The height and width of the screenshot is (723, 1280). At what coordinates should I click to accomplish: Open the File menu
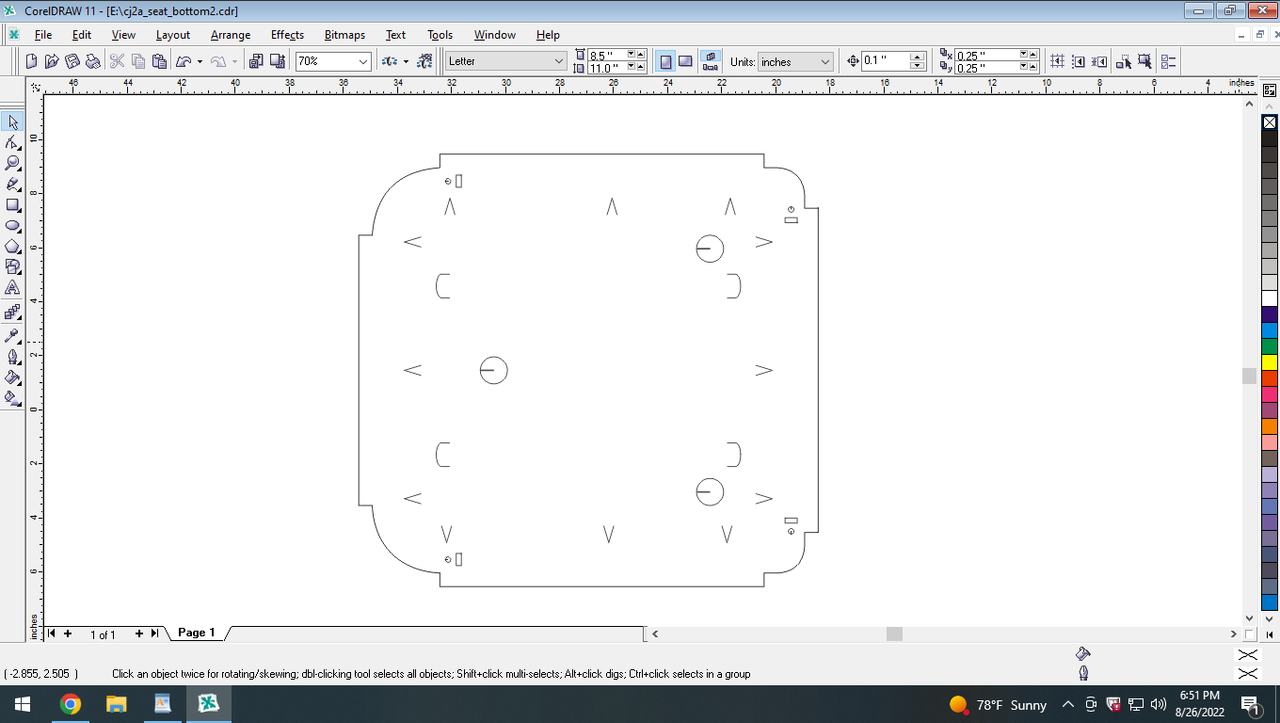point(43,34)
